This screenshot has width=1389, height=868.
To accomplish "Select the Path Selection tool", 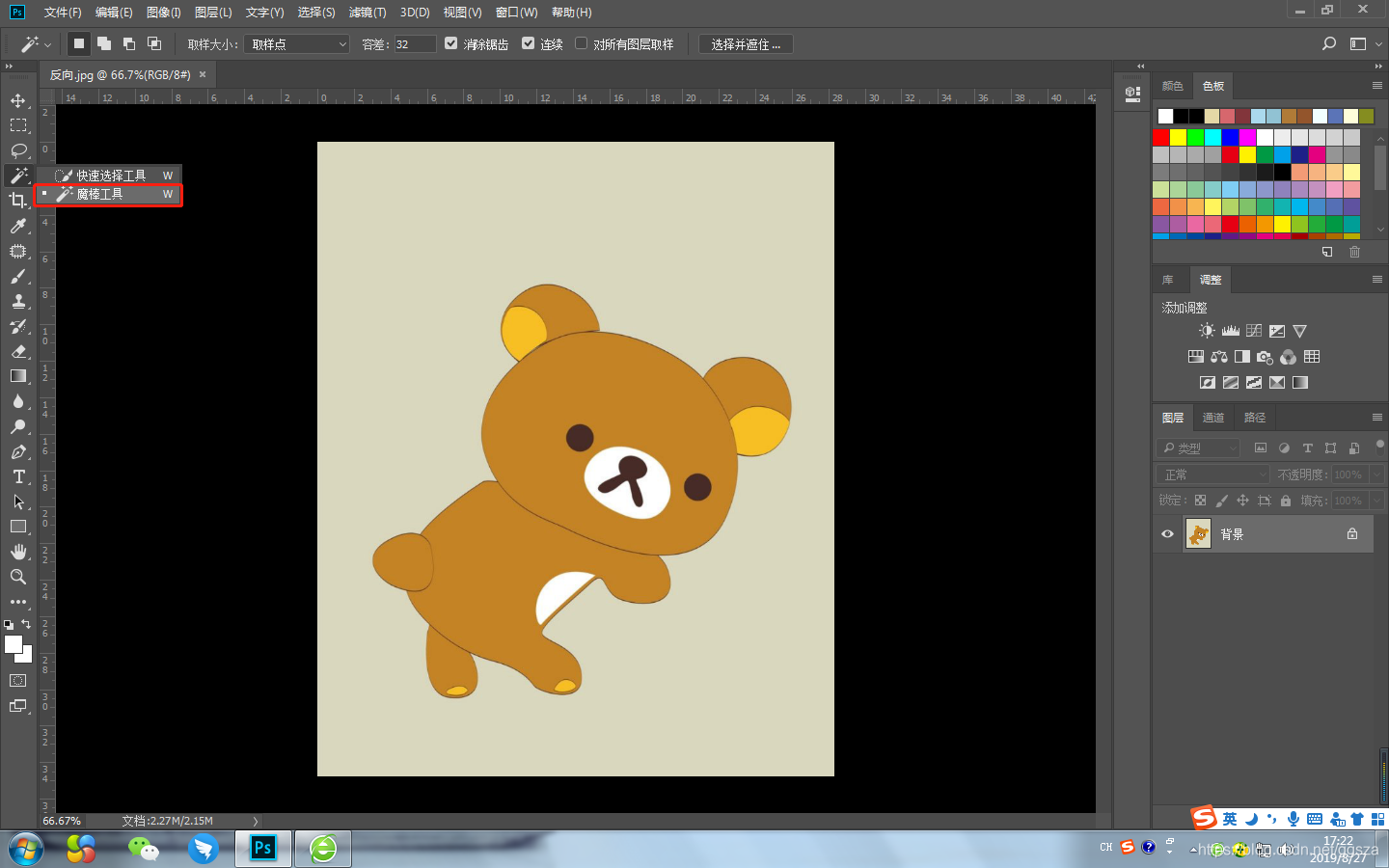I will pos(18,502).
